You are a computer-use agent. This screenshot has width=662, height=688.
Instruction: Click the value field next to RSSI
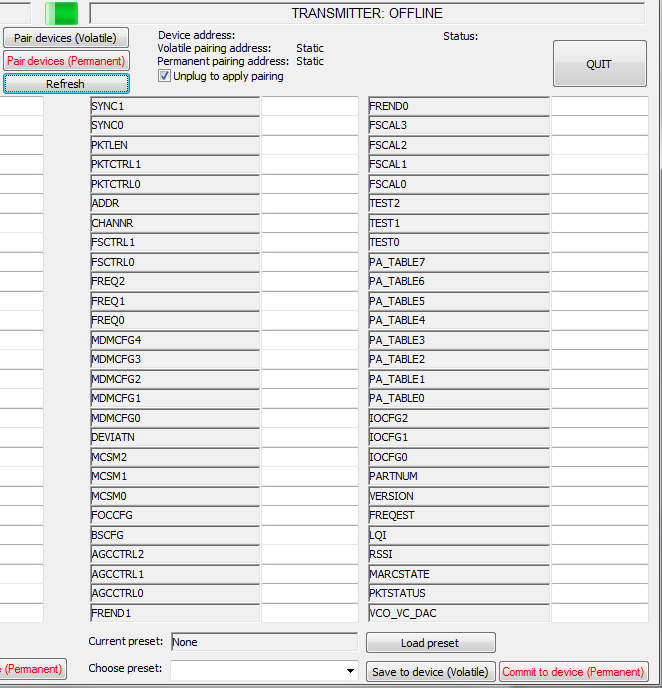click(600, 554)
